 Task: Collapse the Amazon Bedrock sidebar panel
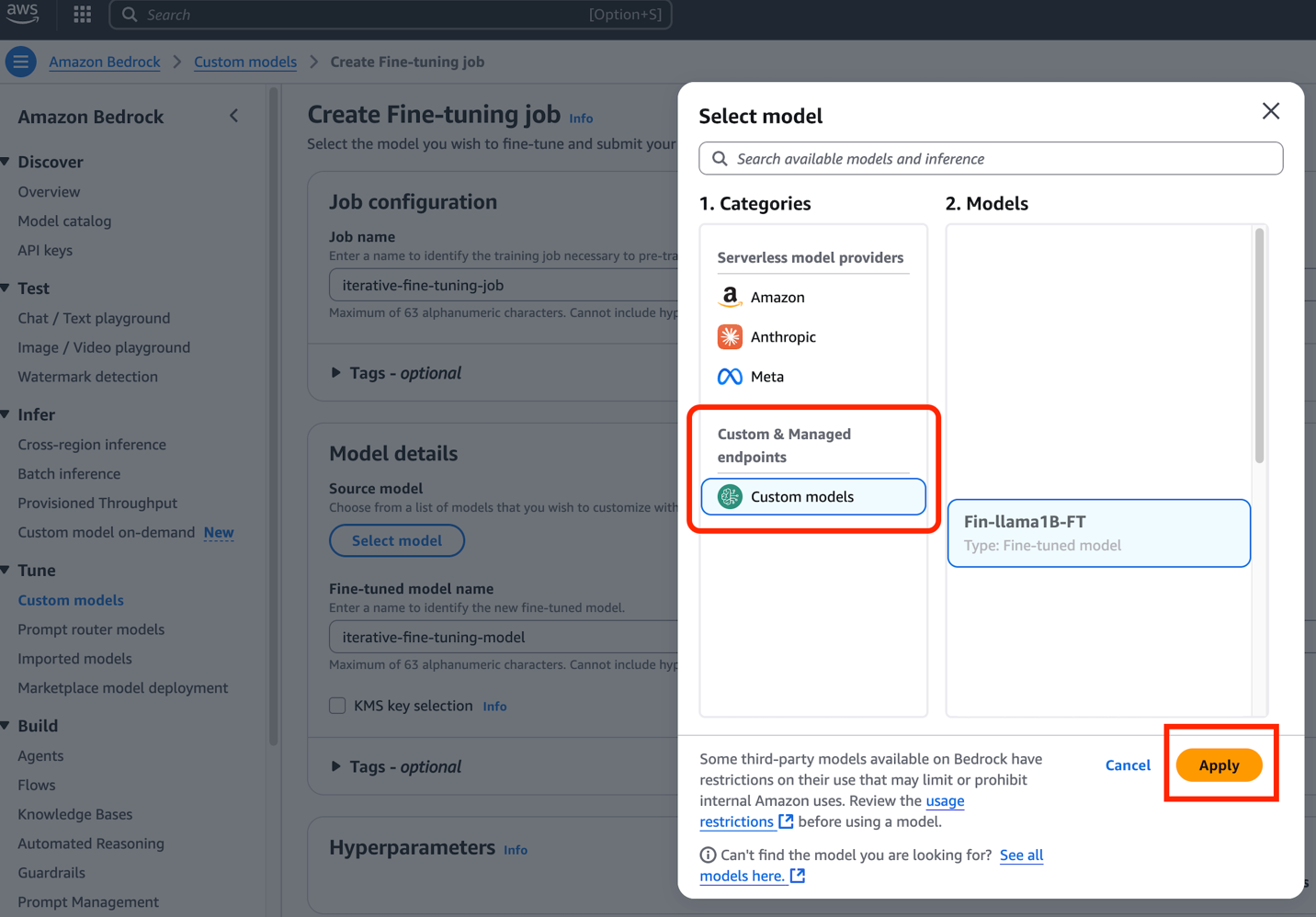(x=234, y=116)
